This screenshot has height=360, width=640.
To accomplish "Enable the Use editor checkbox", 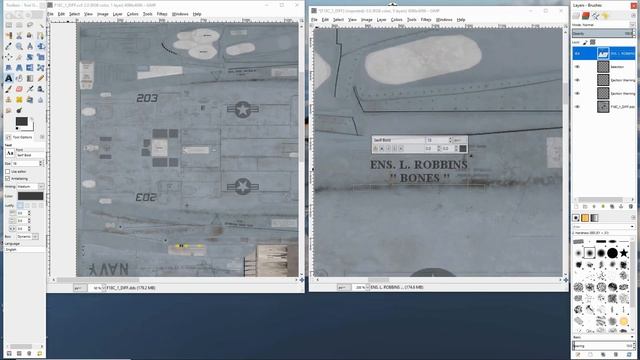I will (8, 171).
